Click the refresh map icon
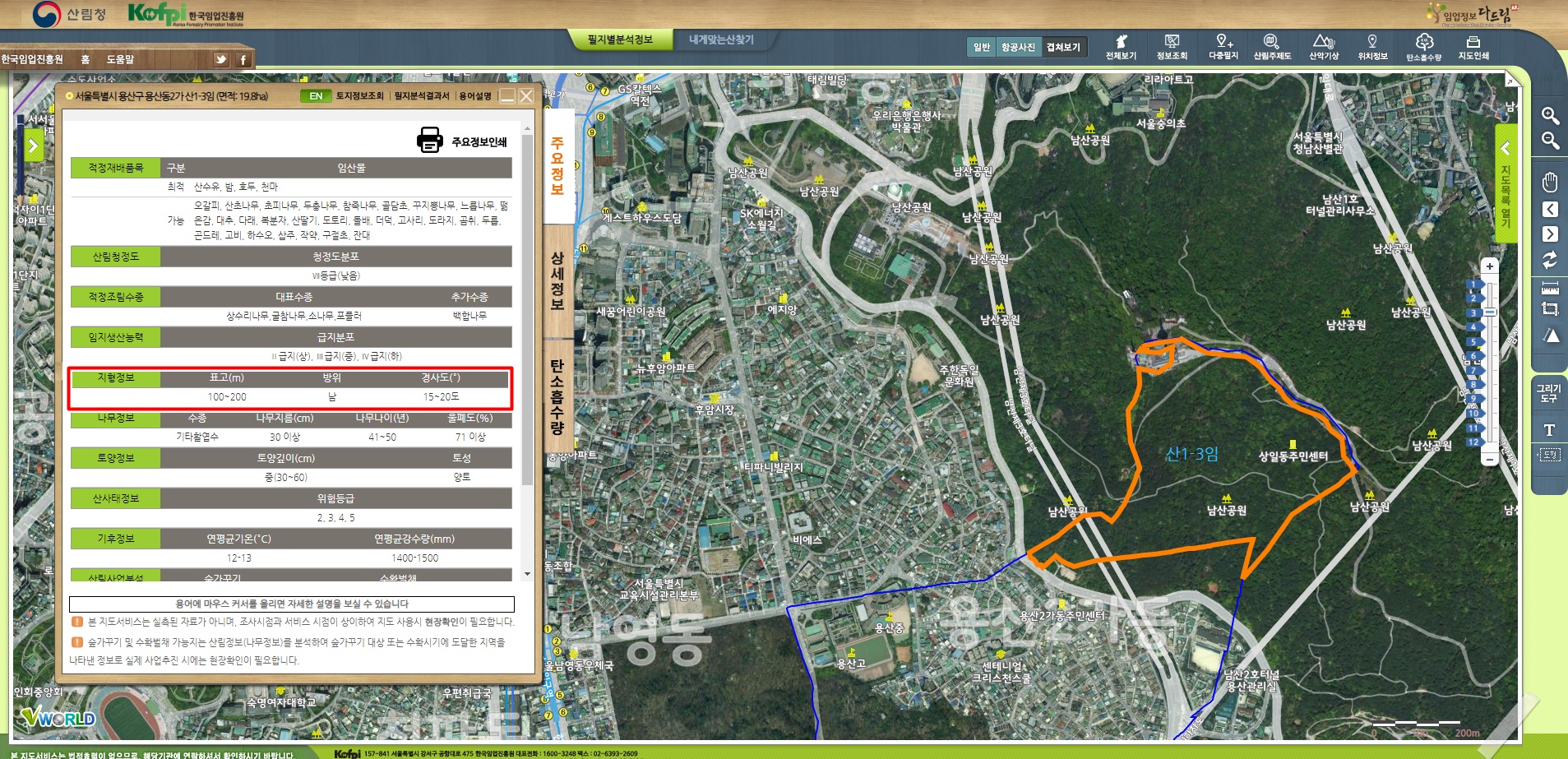1568x759 pixels. [x=1550, y=261]
